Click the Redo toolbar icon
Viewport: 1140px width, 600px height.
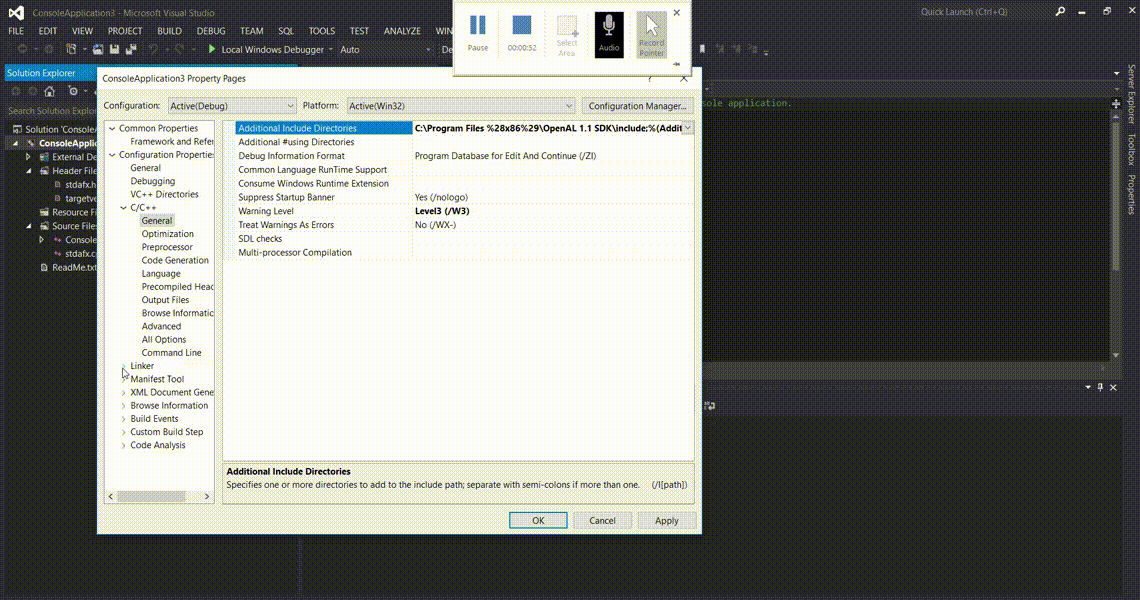coord(180,49)
